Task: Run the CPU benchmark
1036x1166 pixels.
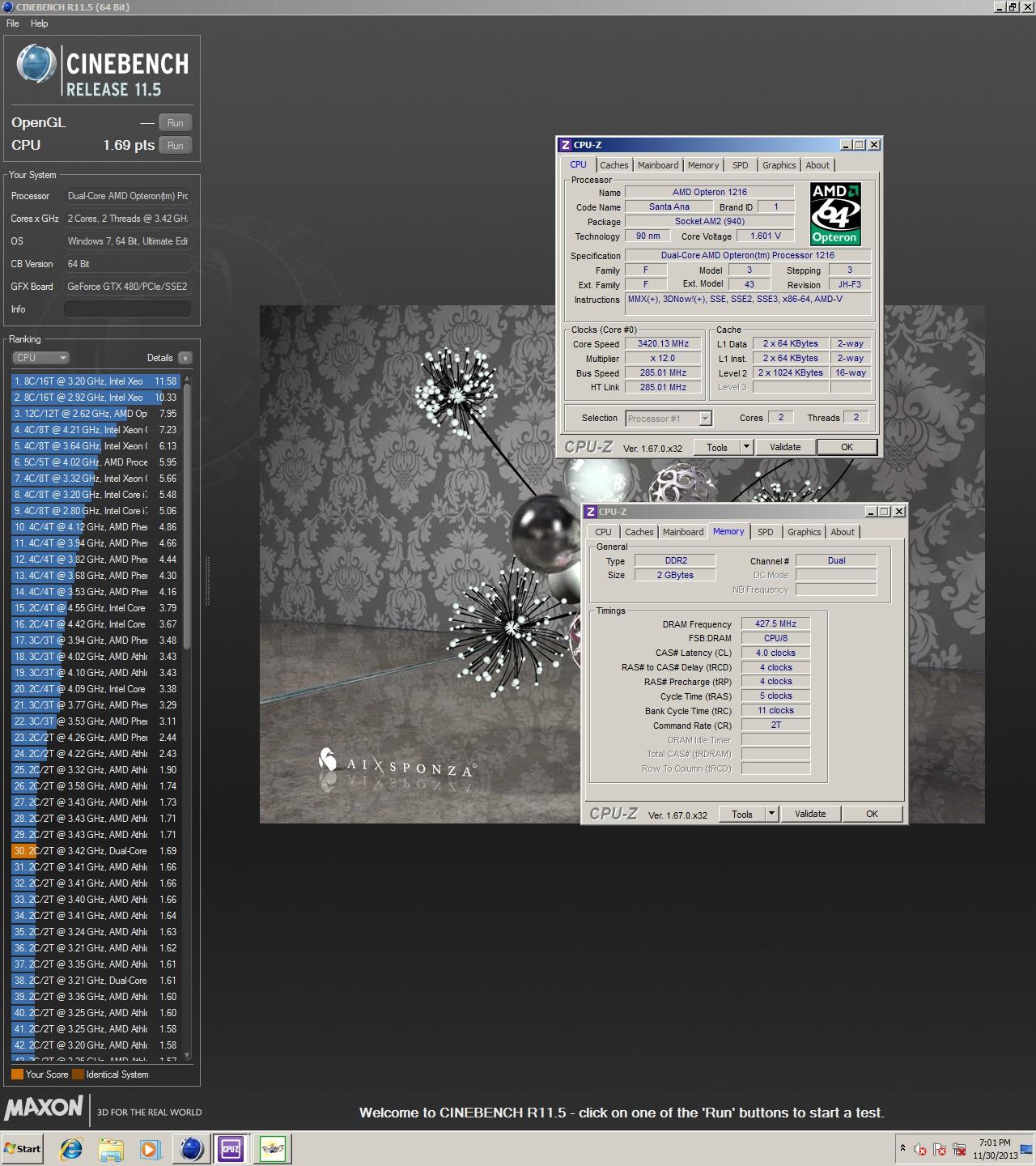Action: pos(176,145)
